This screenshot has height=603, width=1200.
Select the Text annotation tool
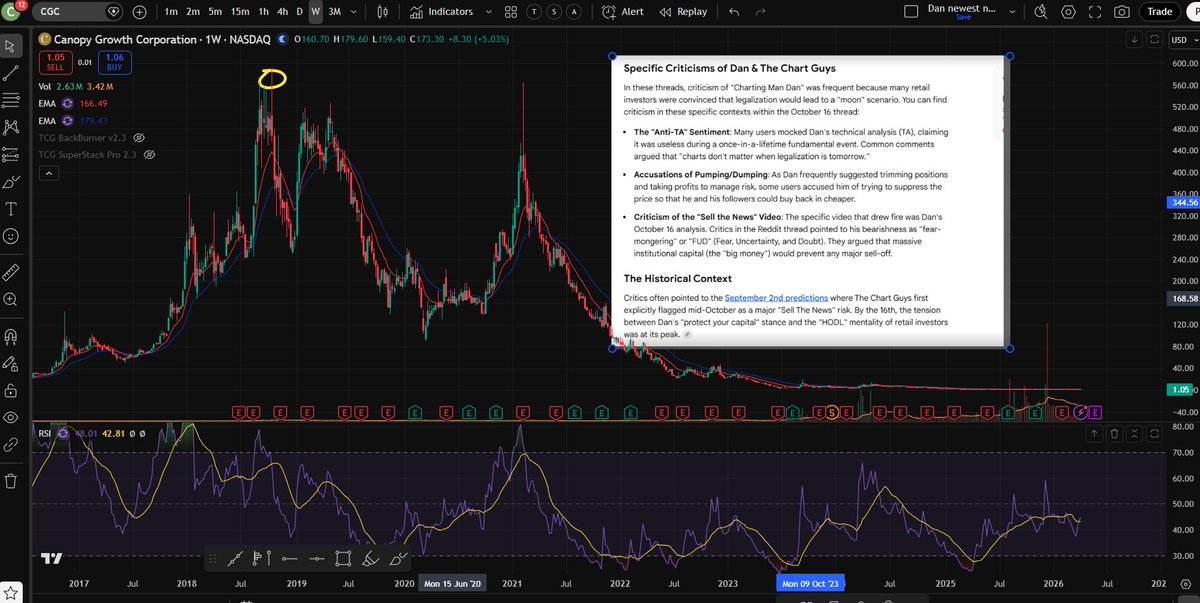(11, 209)
